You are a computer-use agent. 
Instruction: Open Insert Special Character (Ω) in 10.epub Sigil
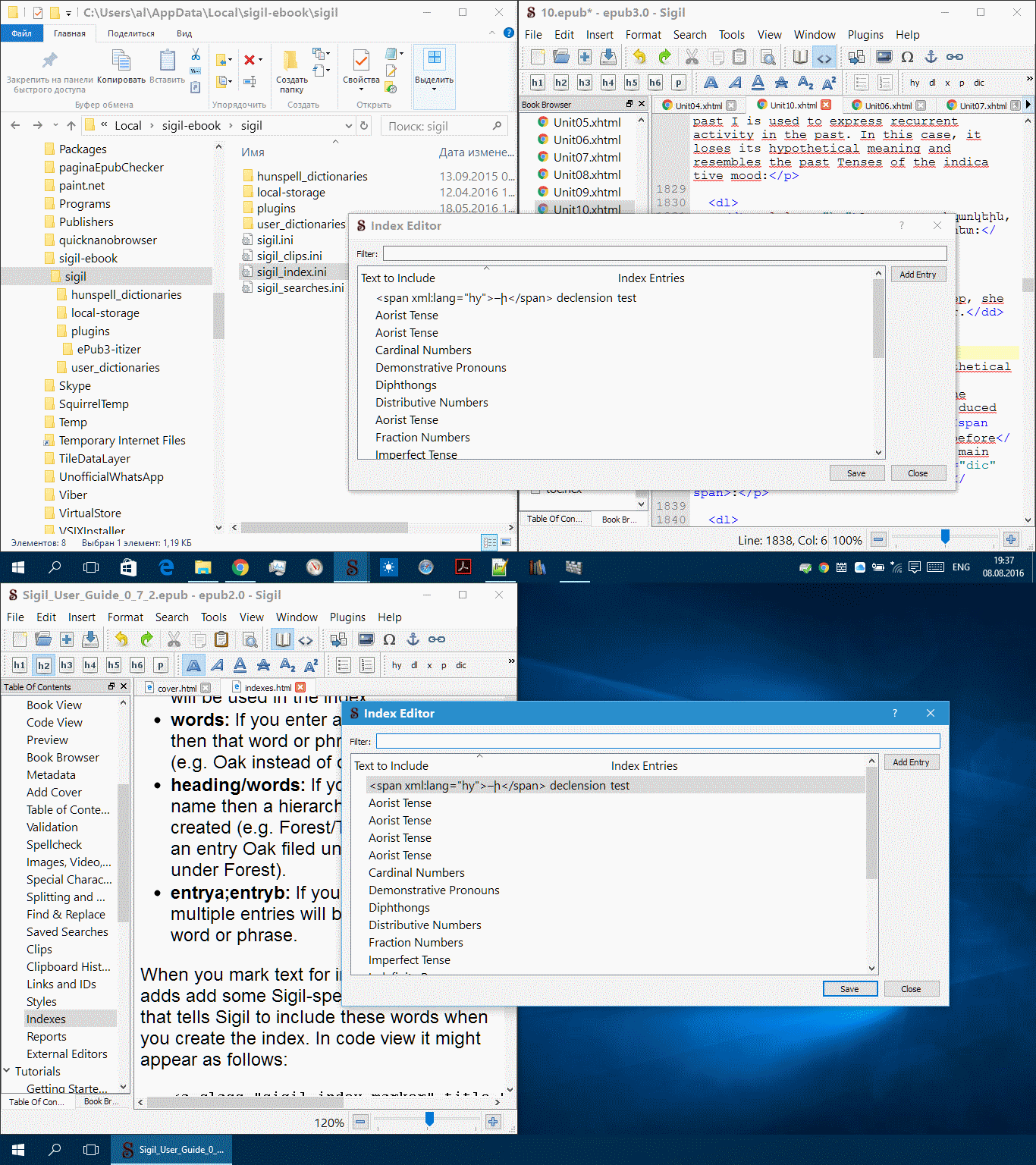[x=907, y=57]
